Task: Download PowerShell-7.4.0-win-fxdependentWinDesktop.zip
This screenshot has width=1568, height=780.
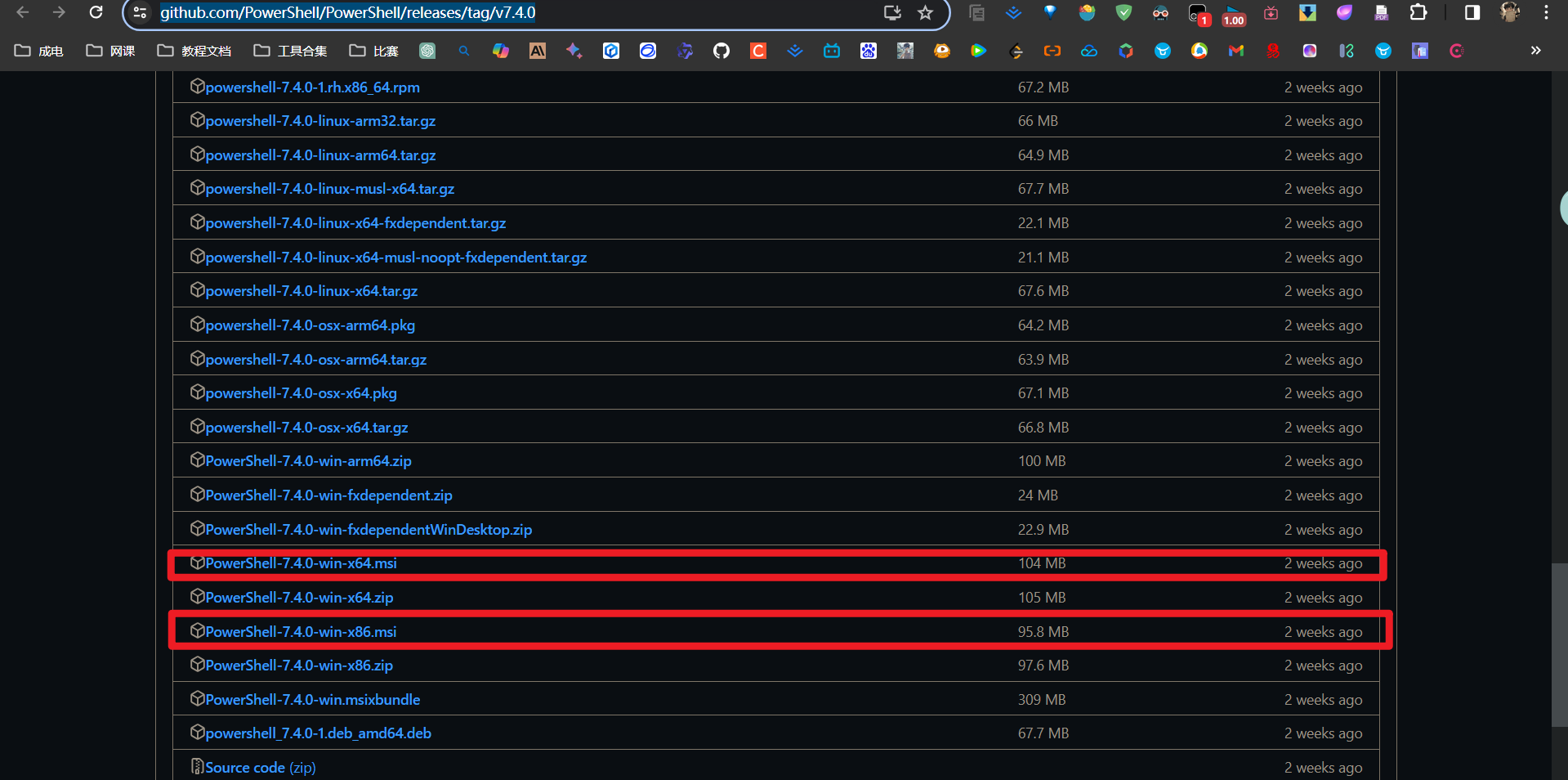Action: point(369,530)
